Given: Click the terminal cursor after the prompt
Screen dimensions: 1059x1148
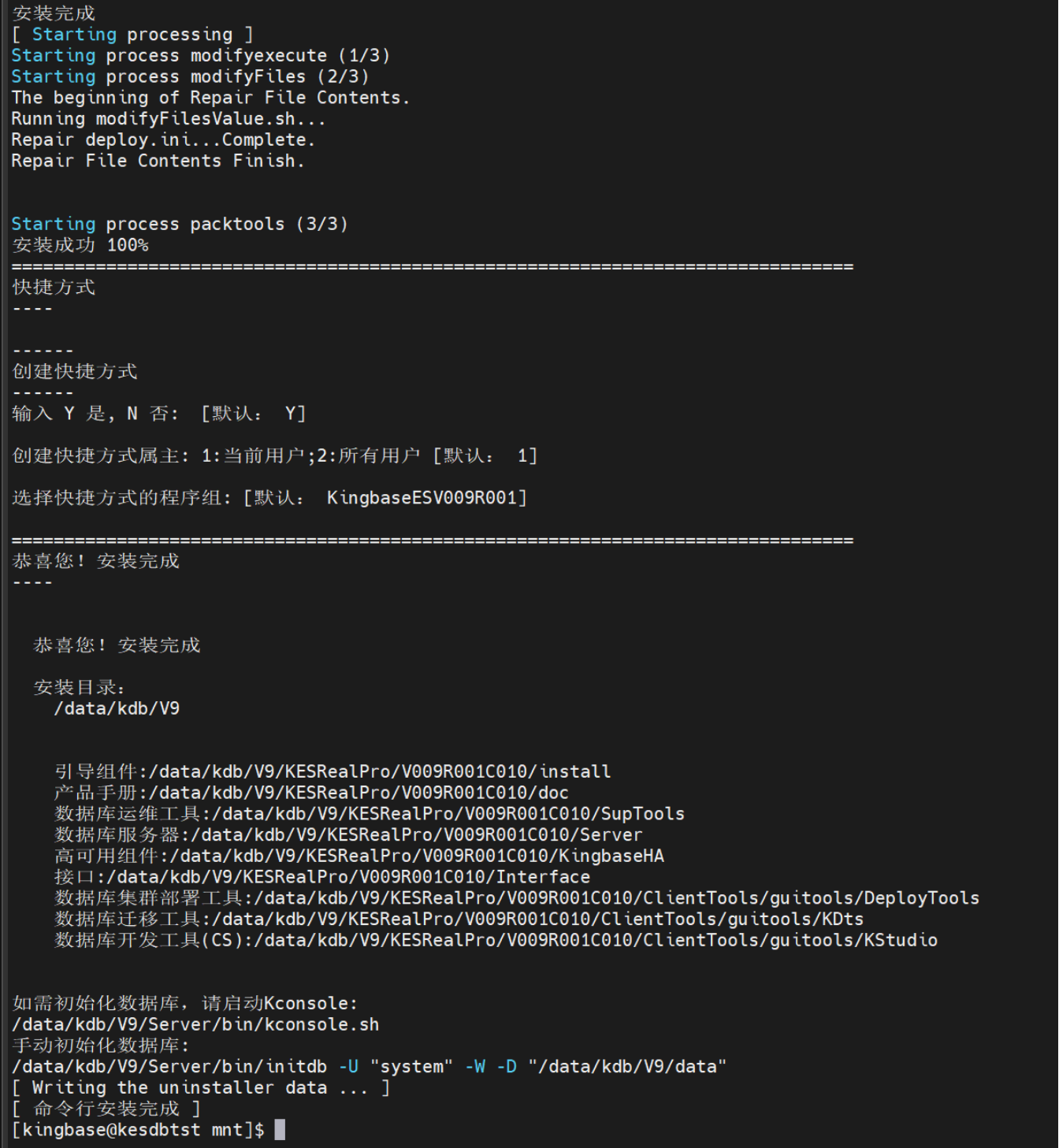Looking at the screenshot, I should point(280,1130).
